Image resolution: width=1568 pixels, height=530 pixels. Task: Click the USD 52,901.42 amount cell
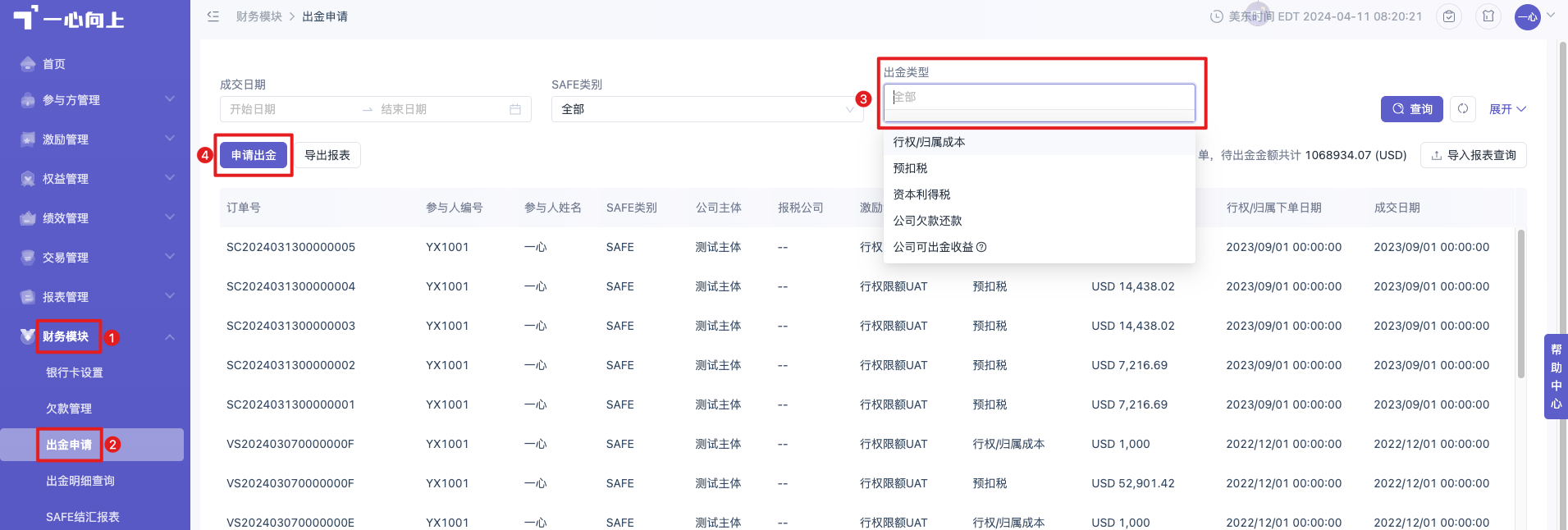coord(1133,483)
